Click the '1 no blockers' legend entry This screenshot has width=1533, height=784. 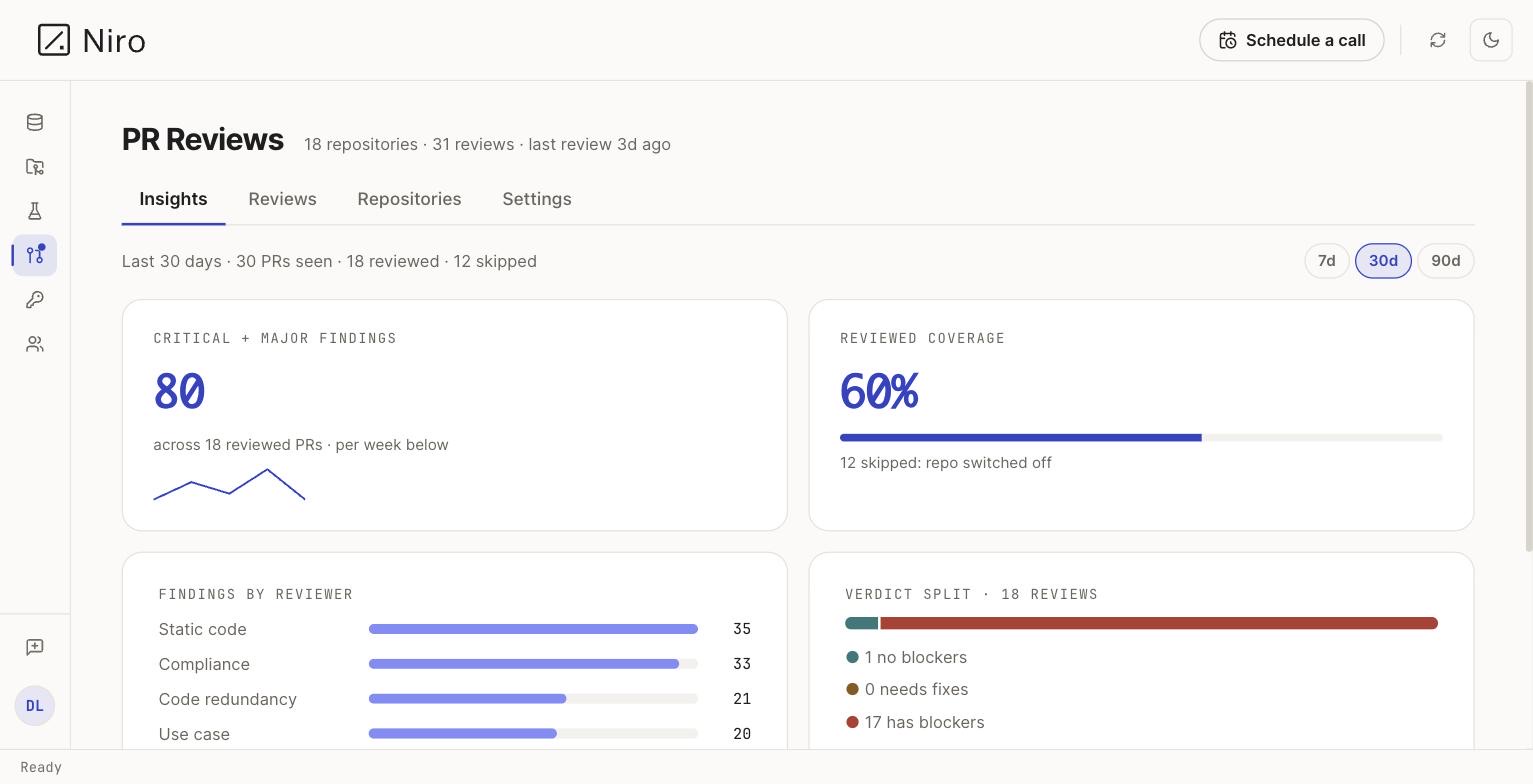click(906, 657)
